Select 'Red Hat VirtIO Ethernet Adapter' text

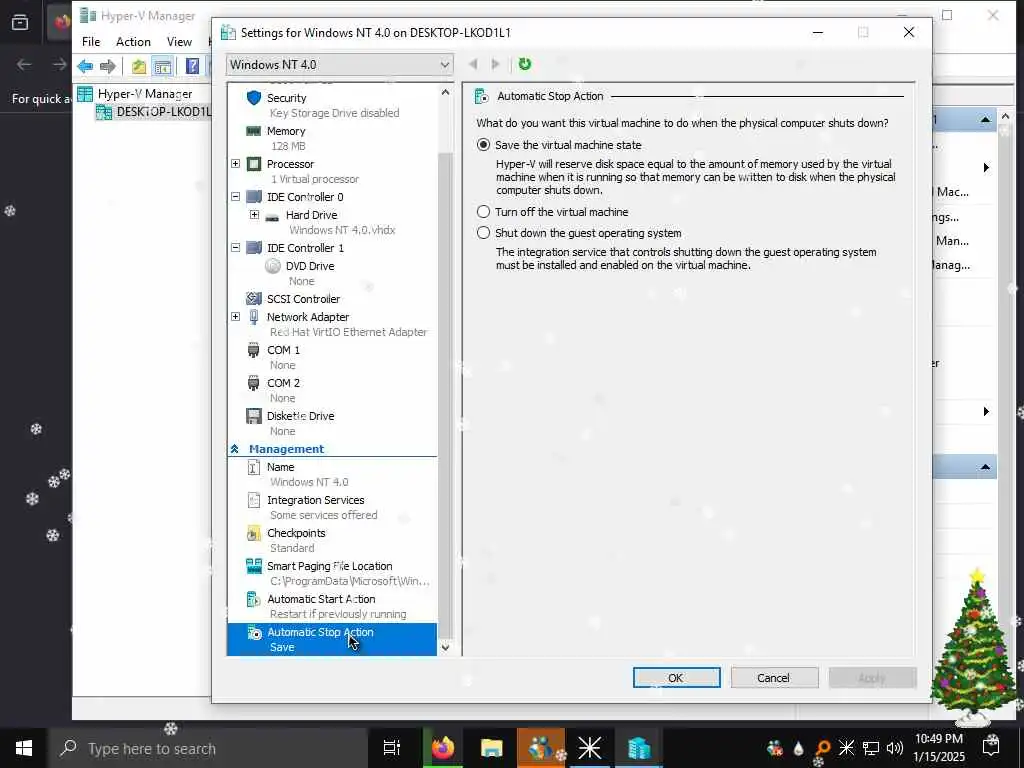click(x=348, y=332)
